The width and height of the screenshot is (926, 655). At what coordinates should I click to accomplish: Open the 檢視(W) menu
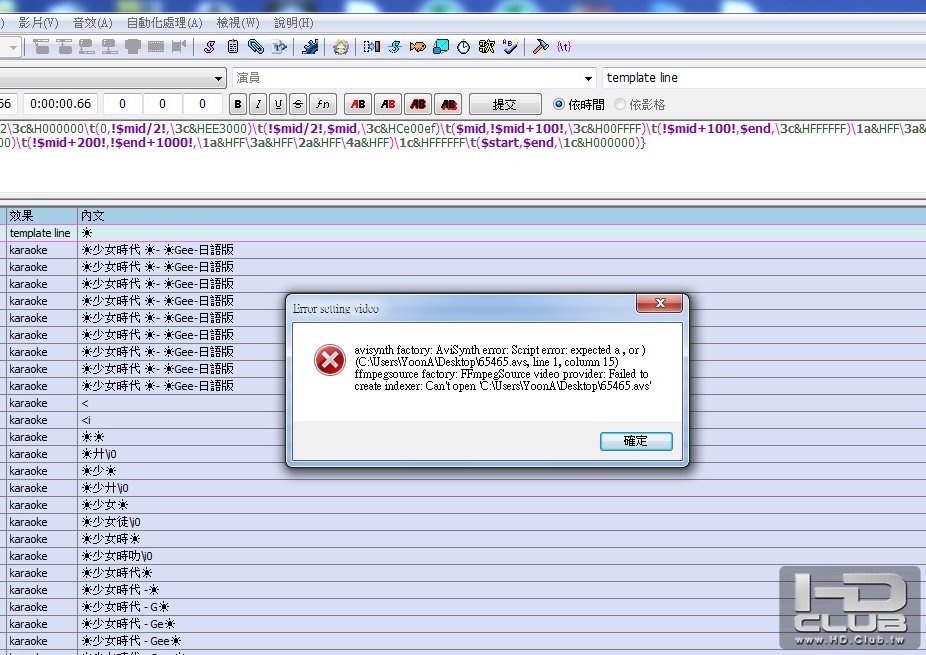[x=238, y=22]
